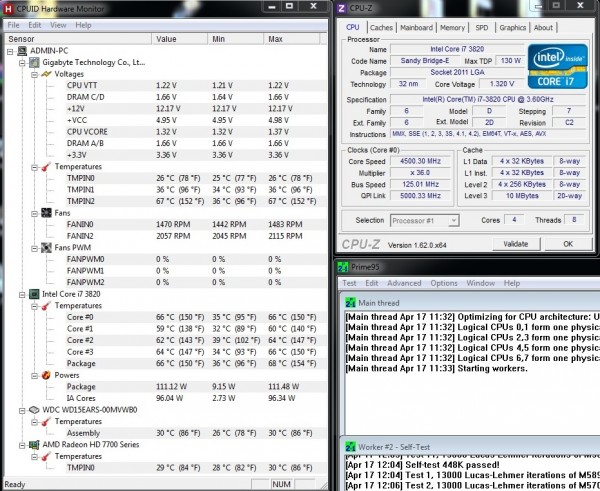The width and height of the screenshot is (600, 491).
Task: Click the Min column header
Action: (235, 39)
